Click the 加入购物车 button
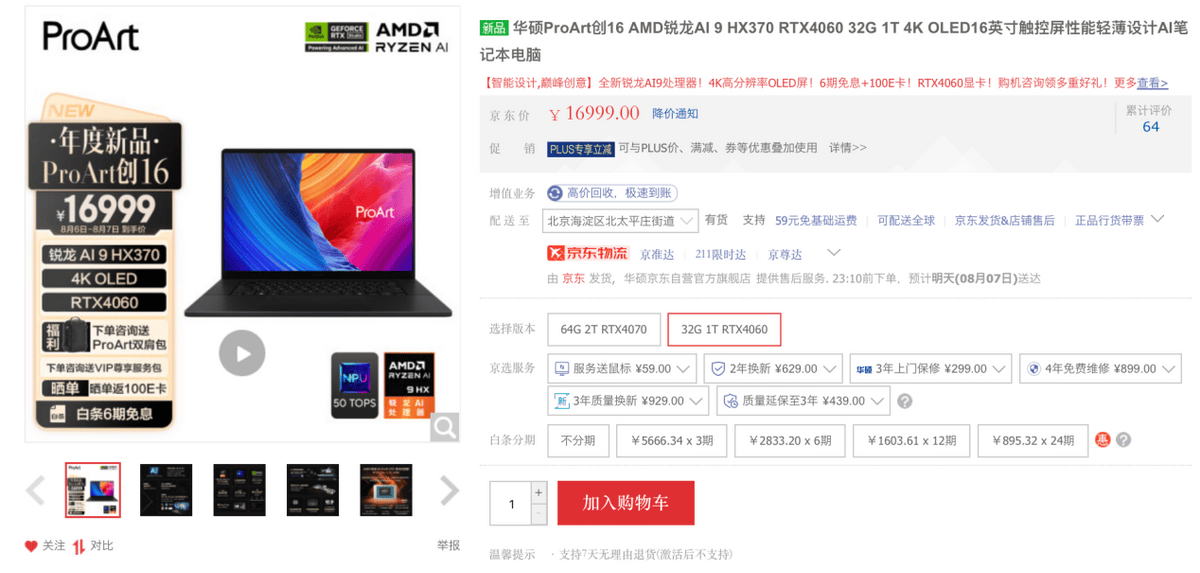Screen dimensions: 1200x573 coord(626,502)
